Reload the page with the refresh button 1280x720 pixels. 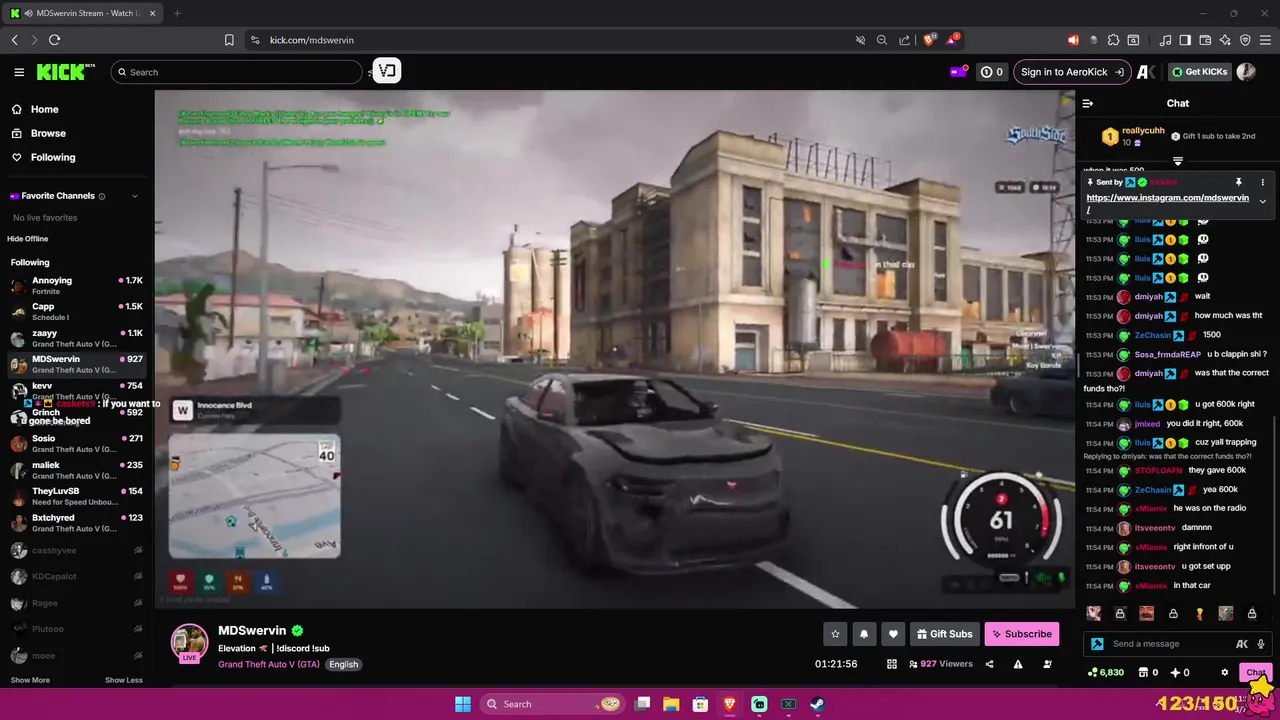(x=54, y=40)
